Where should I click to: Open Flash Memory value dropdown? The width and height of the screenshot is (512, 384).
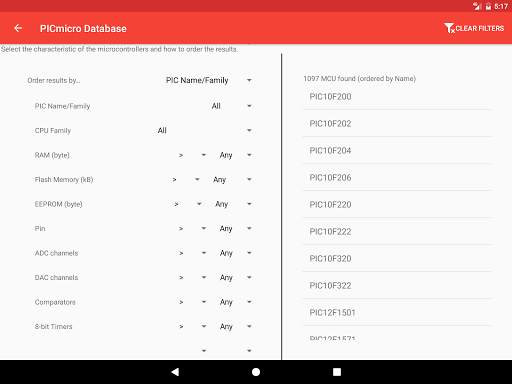(x=232, y=180)
